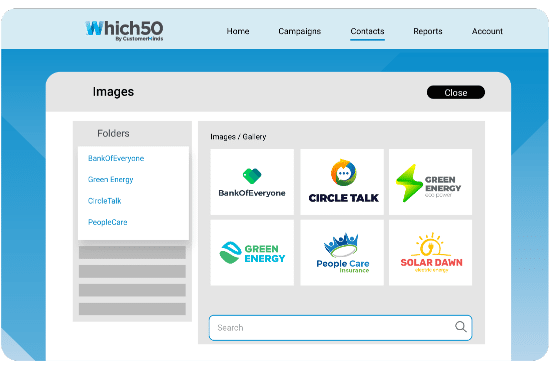Open the Home menu

click(x=238, y=31)
